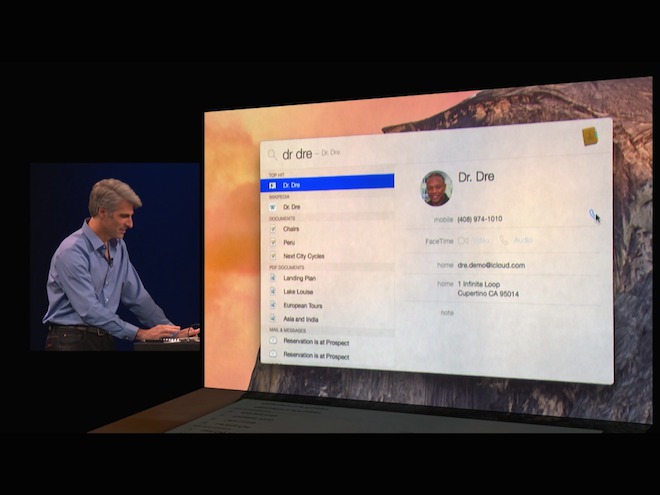Image resolution: width=660 pixels, height=495 pixels.
Task: Open the 'Landing Plan' PDF result
Action: pos(327,278)
